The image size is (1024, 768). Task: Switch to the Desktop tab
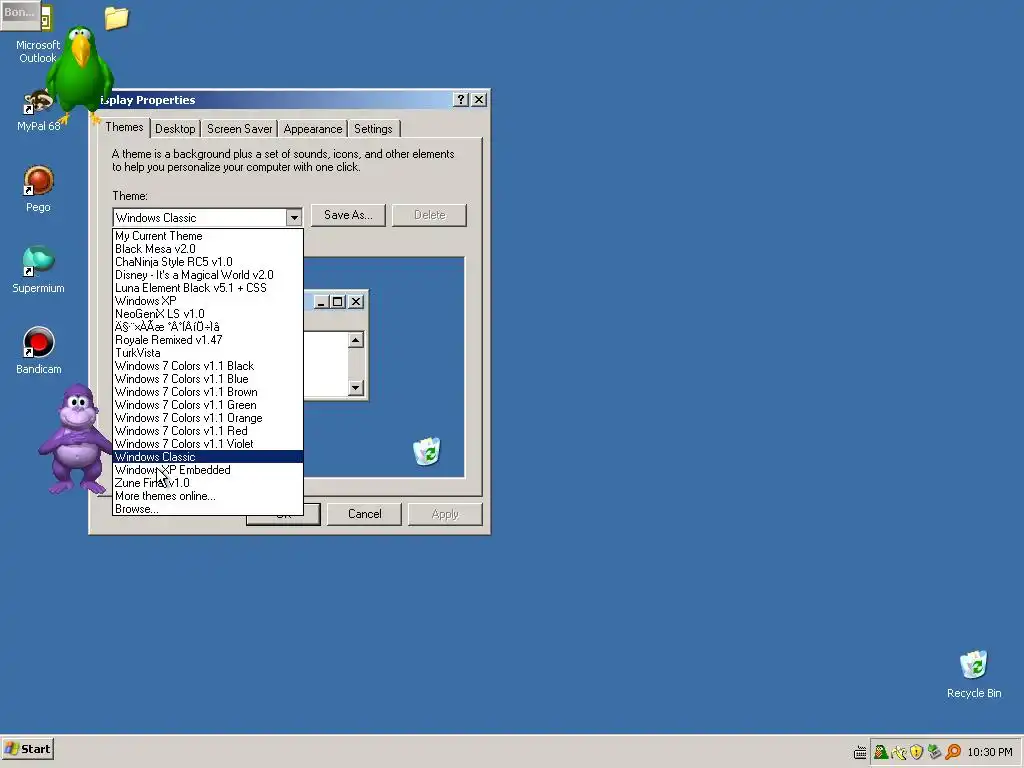175,129
